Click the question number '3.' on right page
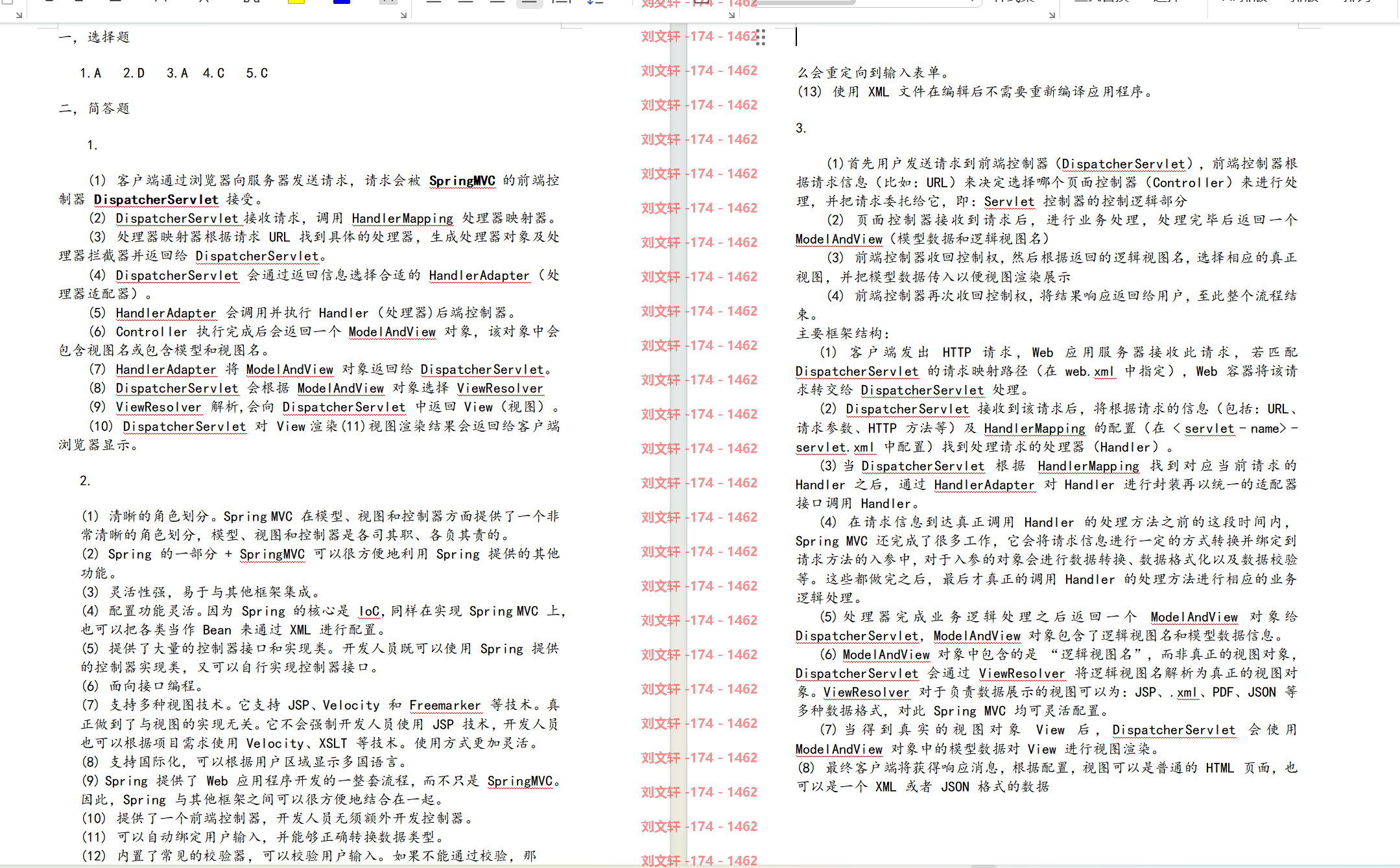 [801, 128]
